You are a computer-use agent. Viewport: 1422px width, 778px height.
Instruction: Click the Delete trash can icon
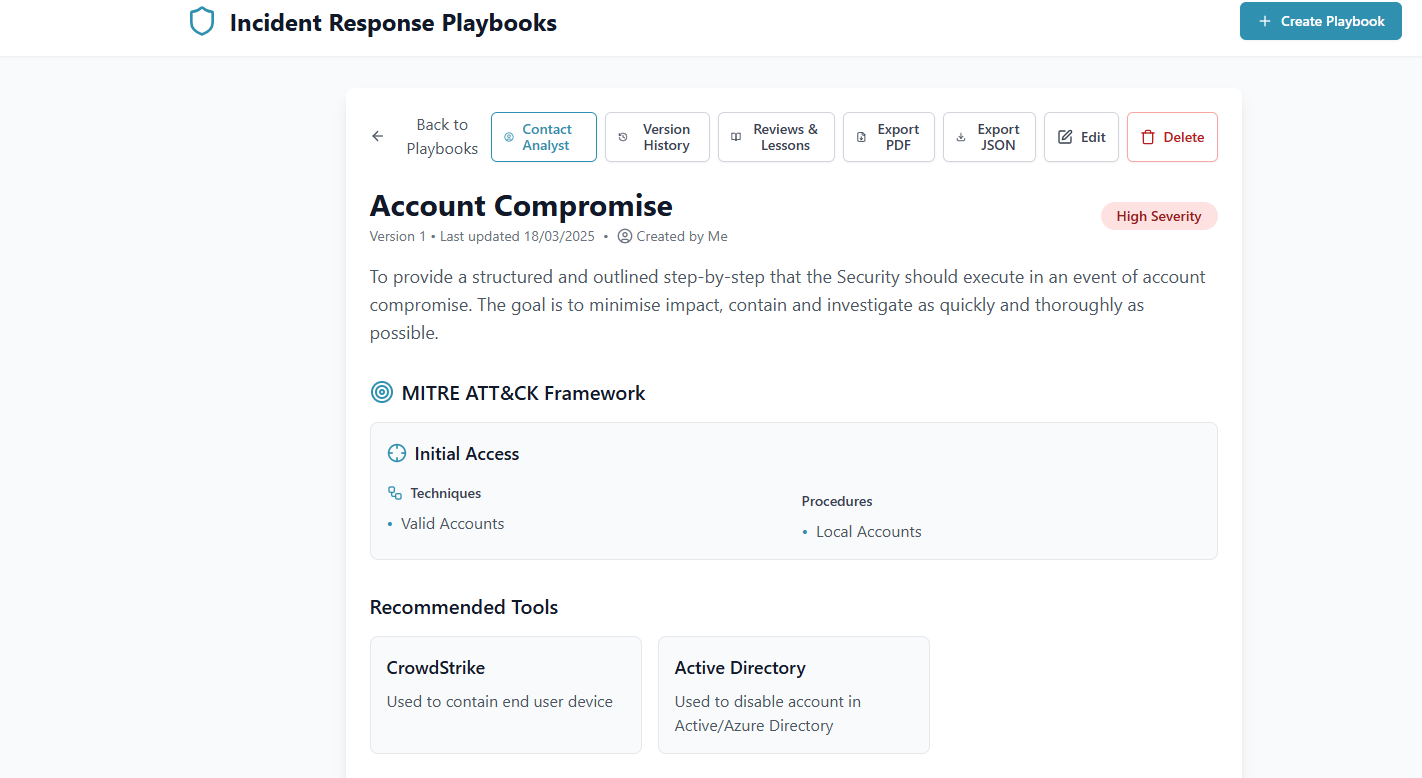(1148, 137)
